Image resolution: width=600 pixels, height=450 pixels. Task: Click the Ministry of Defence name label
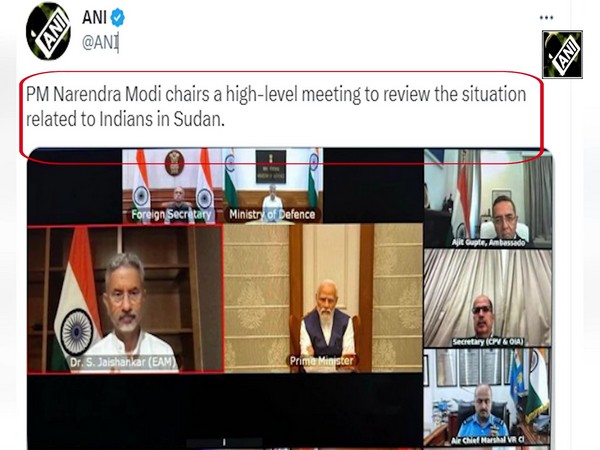[272, 214]
